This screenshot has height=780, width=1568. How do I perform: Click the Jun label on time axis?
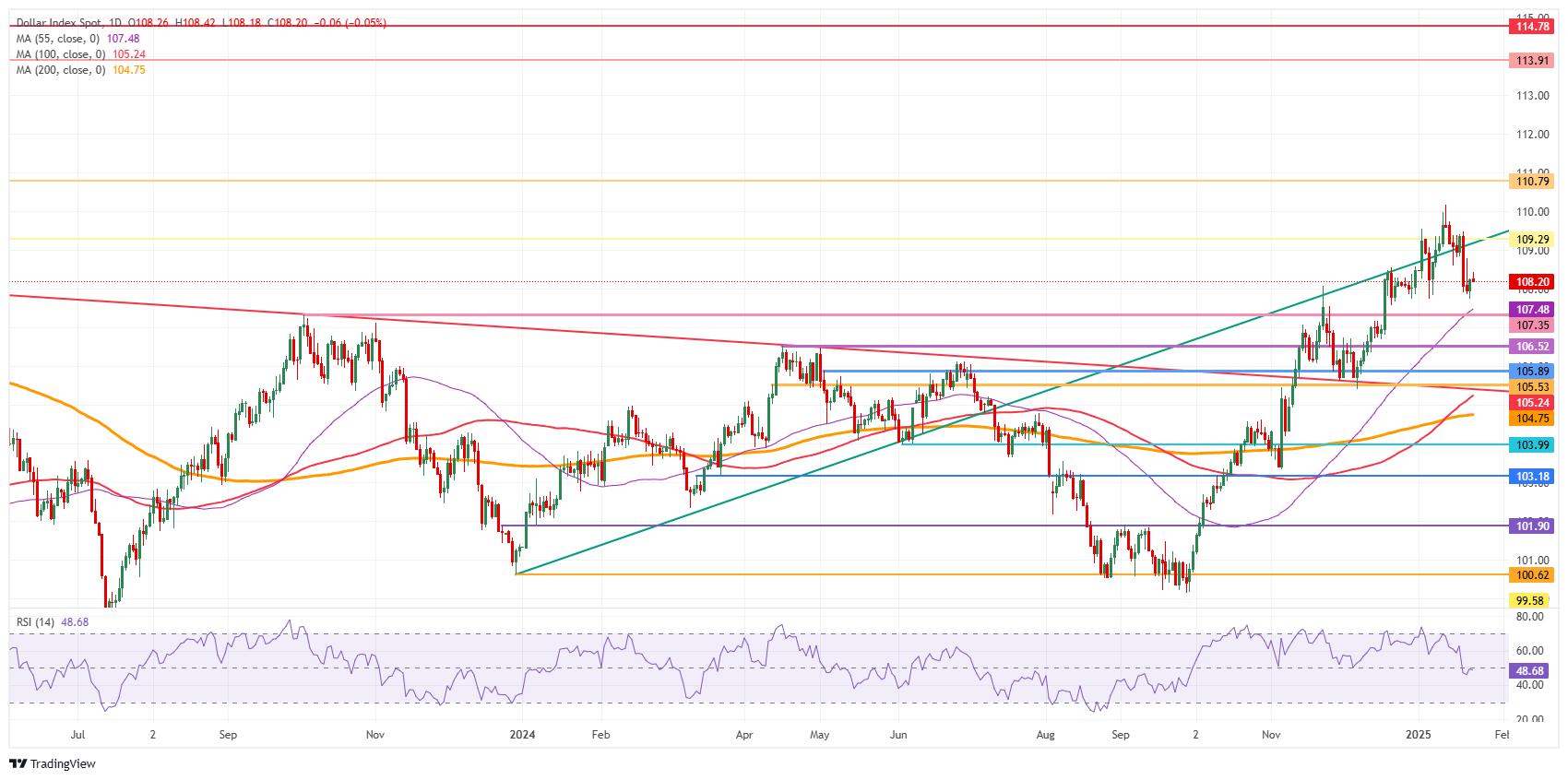[x=899, y=735]
